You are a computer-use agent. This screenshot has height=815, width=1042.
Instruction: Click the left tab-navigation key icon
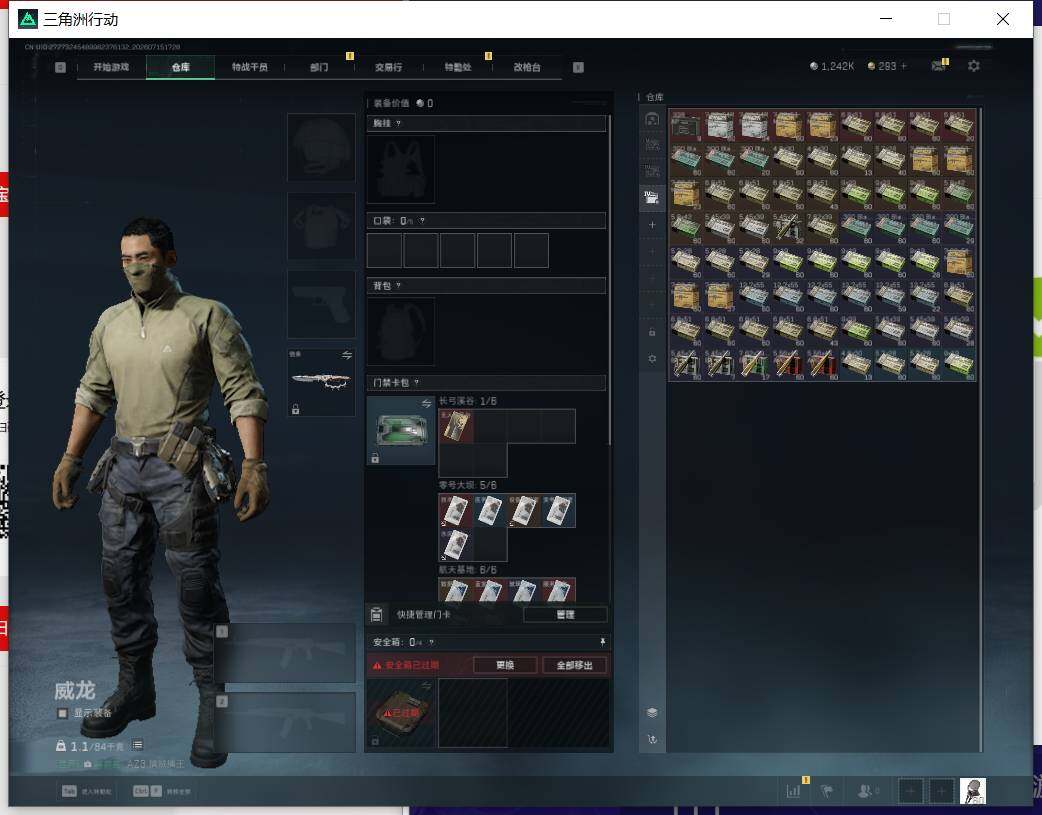tap(60, 67)
